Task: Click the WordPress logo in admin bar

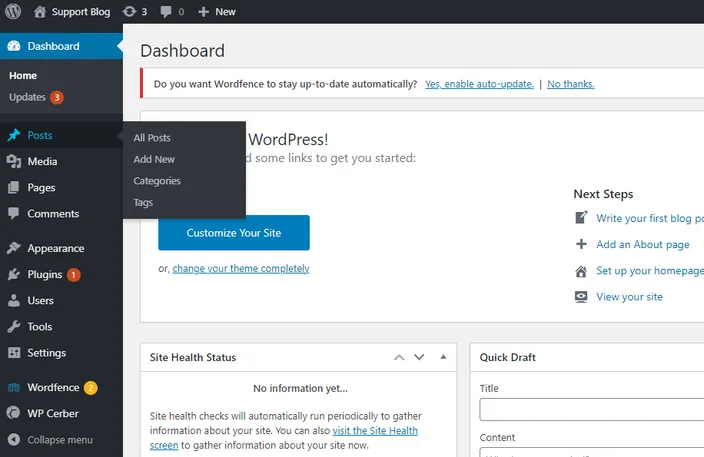Action: tap(13, 11)
